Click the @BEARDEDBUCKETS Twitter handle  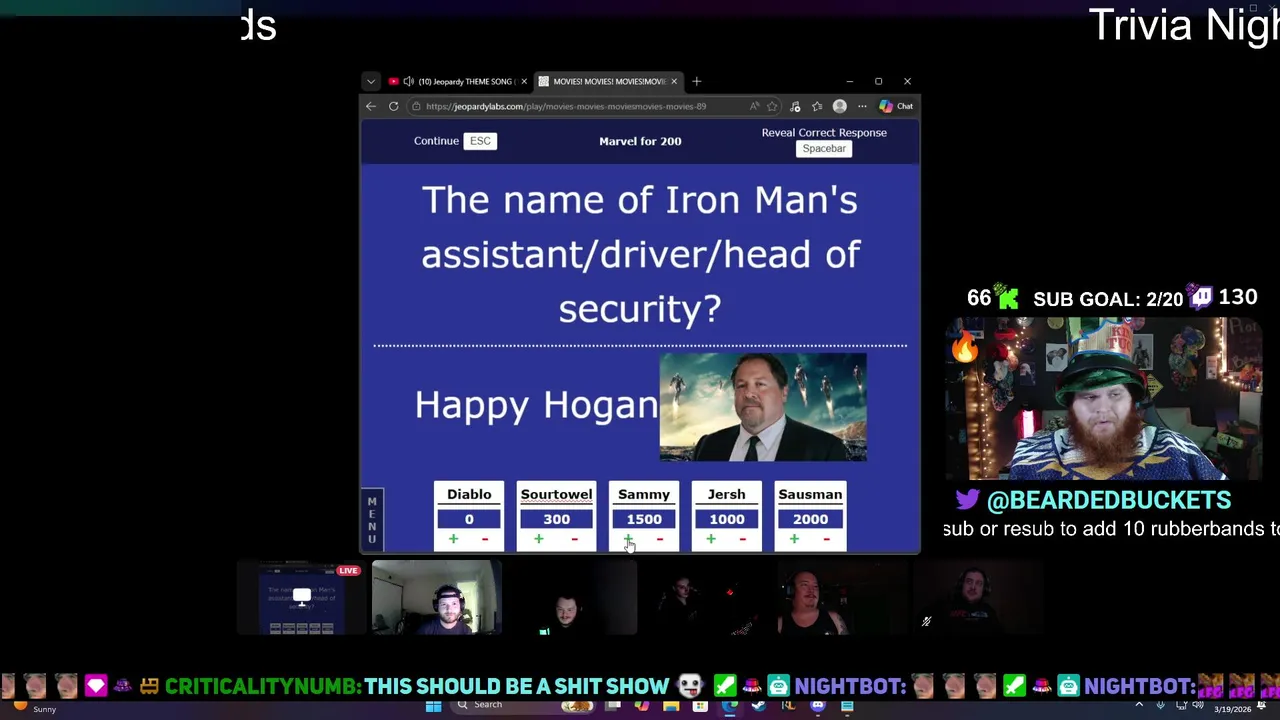click(1109, 500)
